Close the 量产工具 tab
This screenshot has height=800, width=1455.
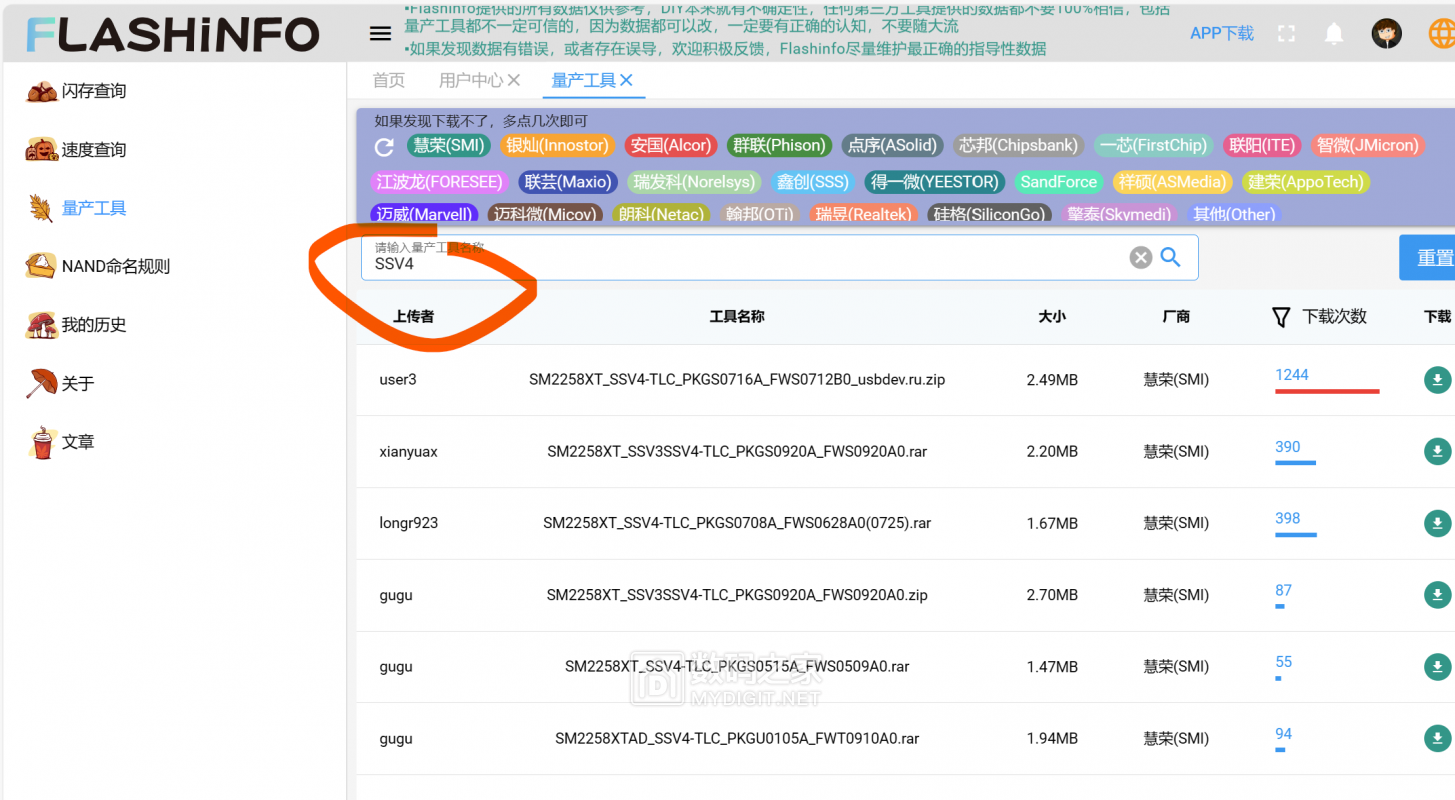point(627,80)
